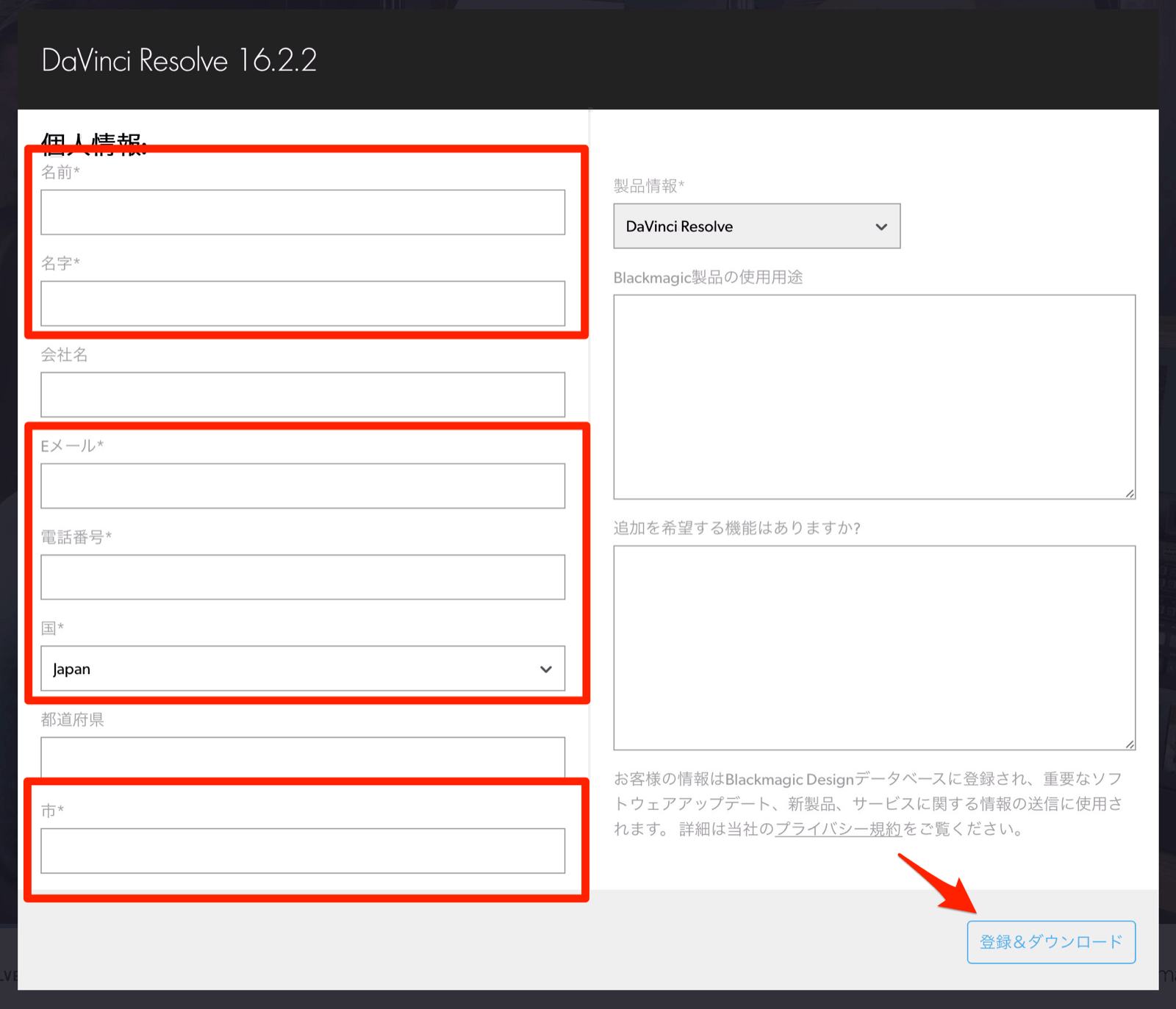This screenshot has height=1009, width=1176.
Task: Click the 名前 (first name) input field
Action: point(303,212)
